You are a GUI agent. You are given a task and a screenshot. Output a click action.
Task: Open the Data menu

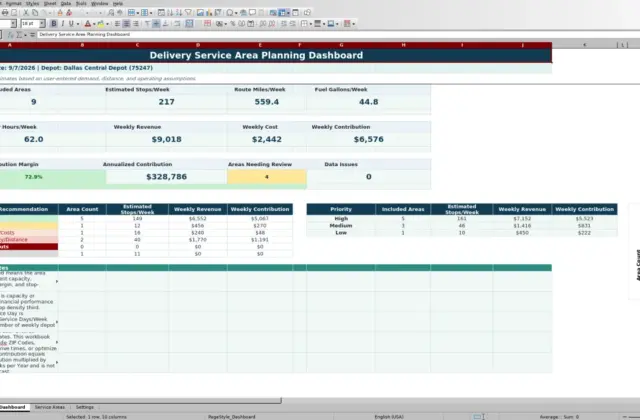coord(66,3)
